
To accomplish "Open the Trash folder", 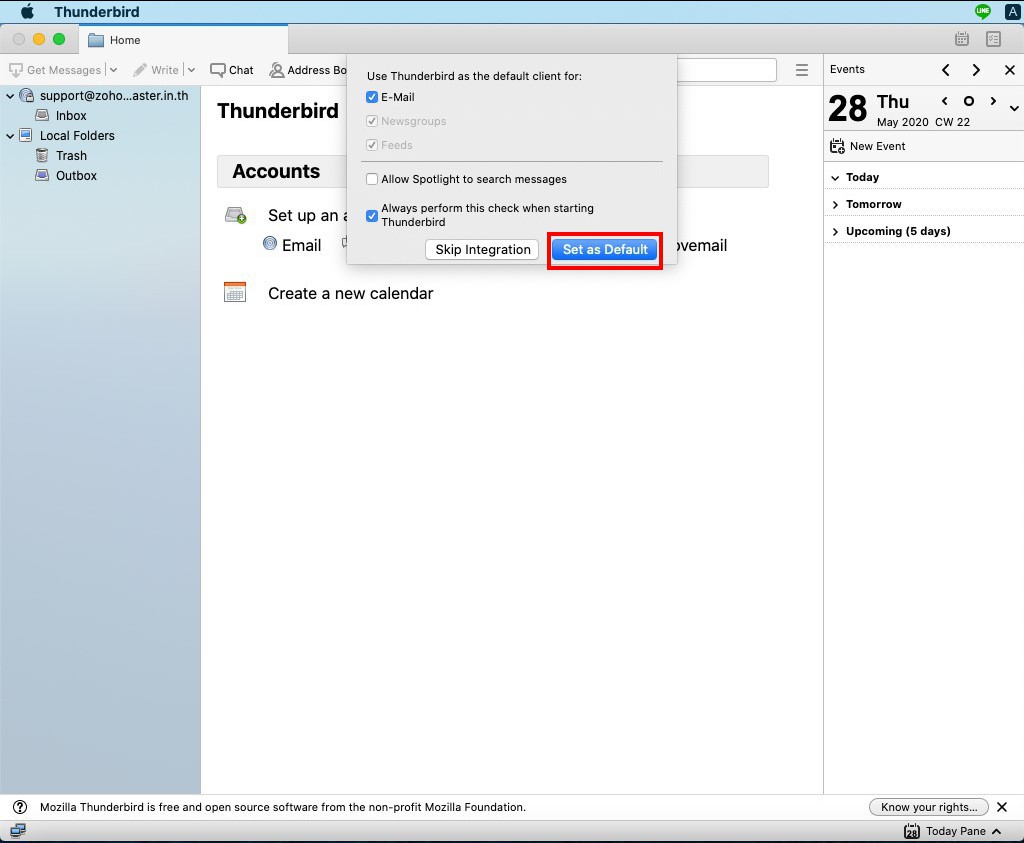I will [71, 155].
